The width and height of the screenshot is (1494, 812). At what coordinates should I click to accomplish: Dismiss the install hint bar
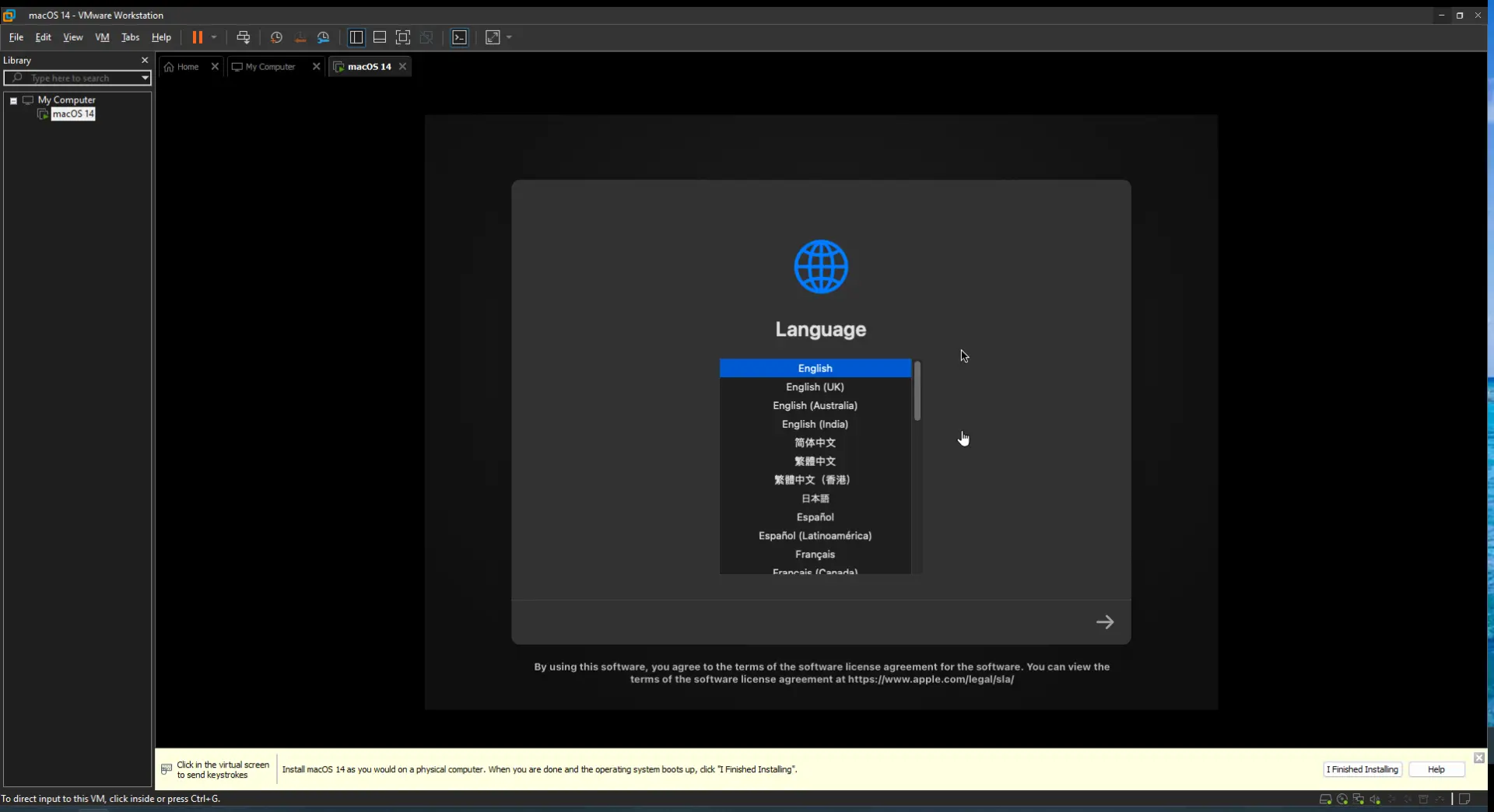click(x=1479, y=758)
